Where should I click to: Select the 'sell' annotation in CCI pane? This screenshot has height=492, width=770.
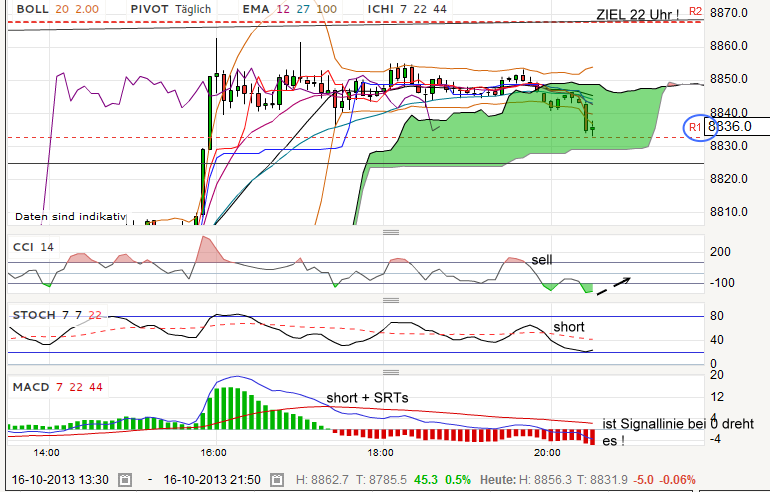(x=542, y=260)
